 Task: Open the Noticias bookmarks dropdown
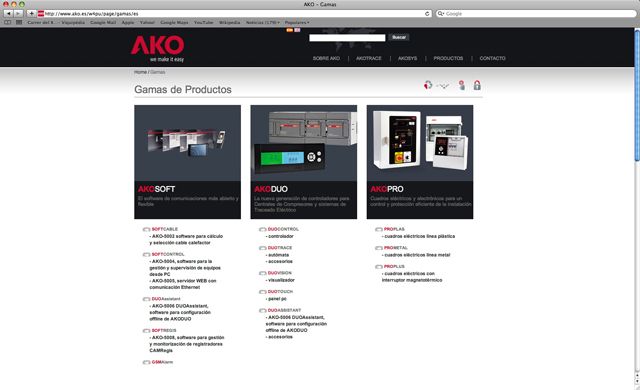click(x=262, y=22)
